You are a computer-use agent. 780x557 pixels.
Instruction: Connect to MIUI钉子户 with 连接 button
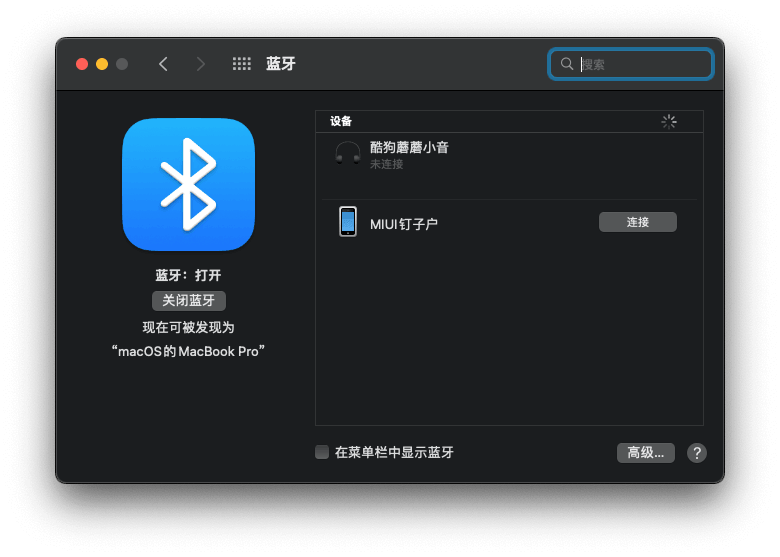click(x=638, y=222)
